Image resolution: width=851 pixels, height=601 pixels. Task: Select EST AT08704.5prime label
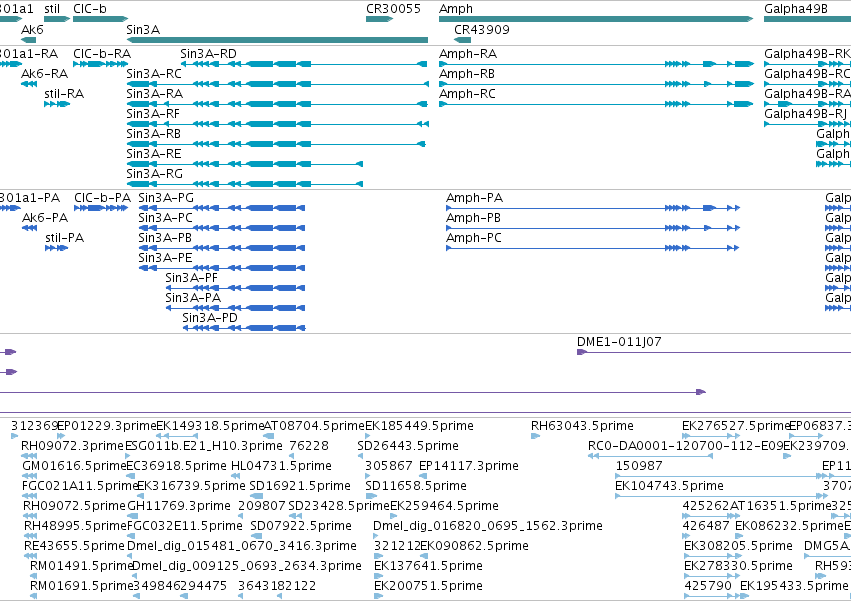coord(314,426)
